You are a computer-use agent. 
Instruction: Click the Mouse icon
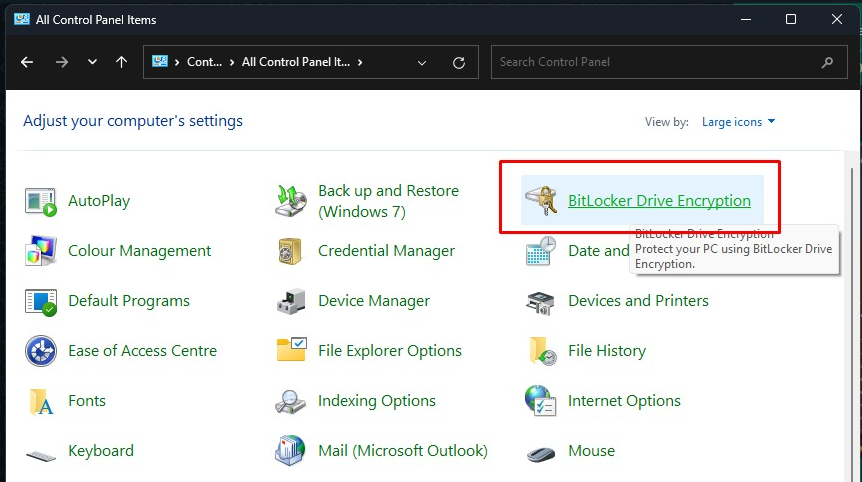click(x=541, y=453)
